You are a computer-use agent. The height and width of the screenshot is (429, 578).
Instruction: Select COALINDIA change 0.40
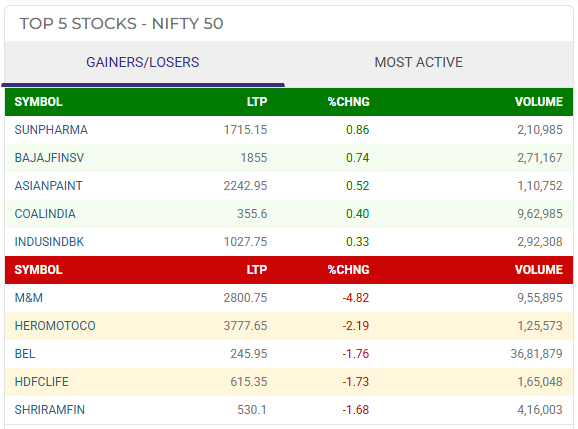[358, 214]
